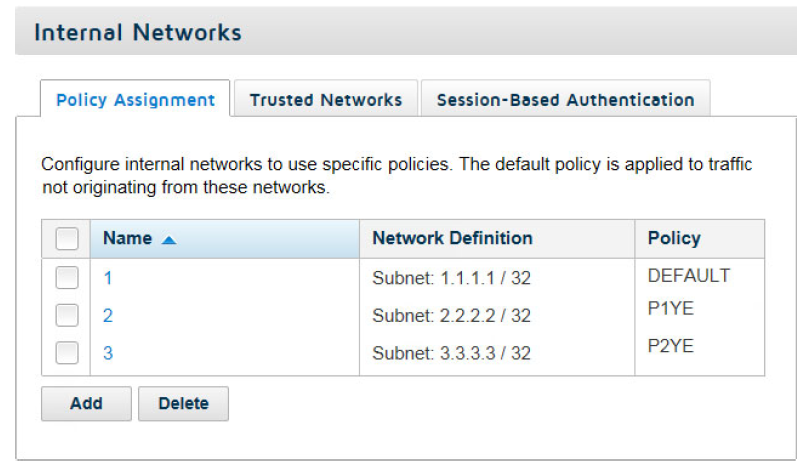Select the Subnet 1.1.1.1 / 32 cell

click(451, 278)
